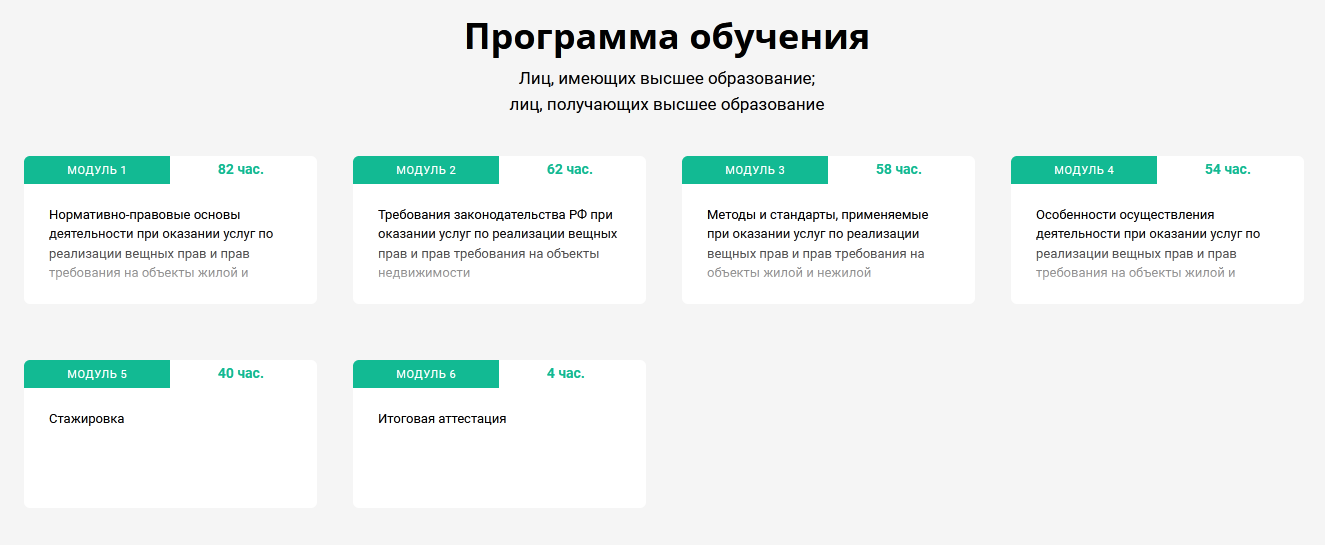Click the "4 час." duration label

(x=566, y=373)
